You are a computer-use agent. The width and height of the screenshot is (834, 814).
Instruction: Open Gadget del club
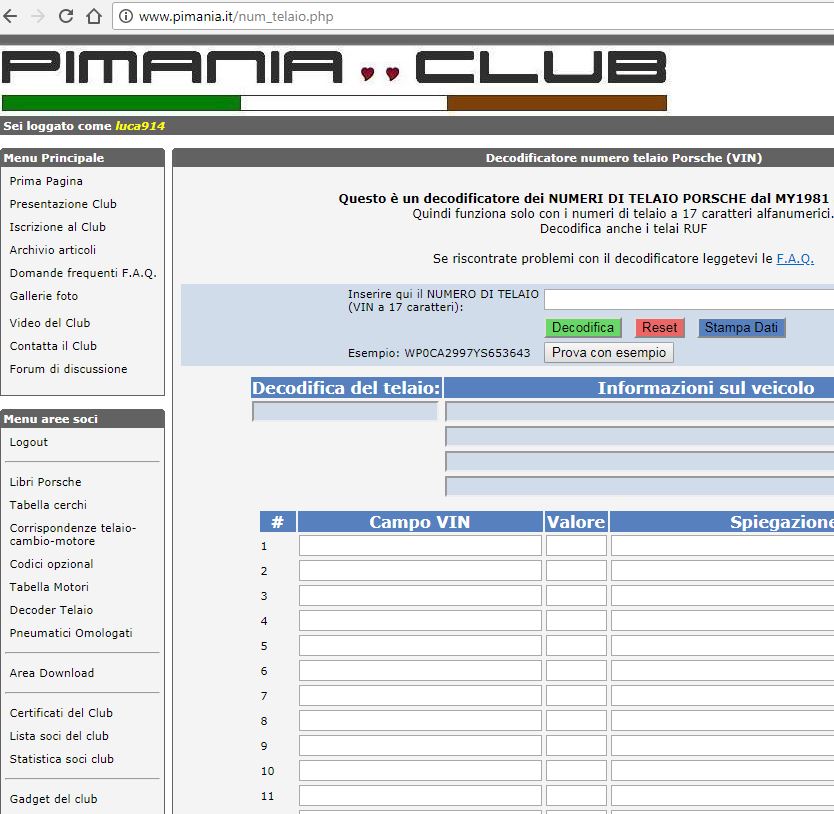point(53,799)
